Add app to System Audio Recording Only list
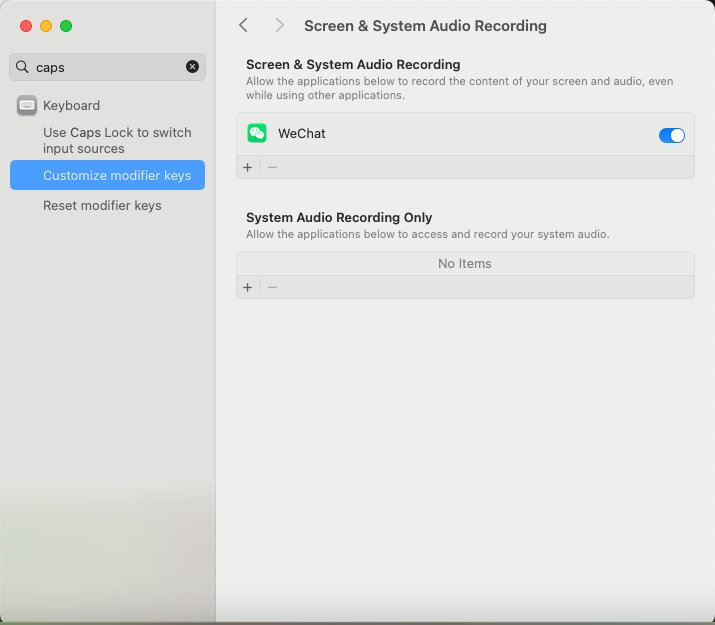The image size is (715, 625). [x=248, y=287]
